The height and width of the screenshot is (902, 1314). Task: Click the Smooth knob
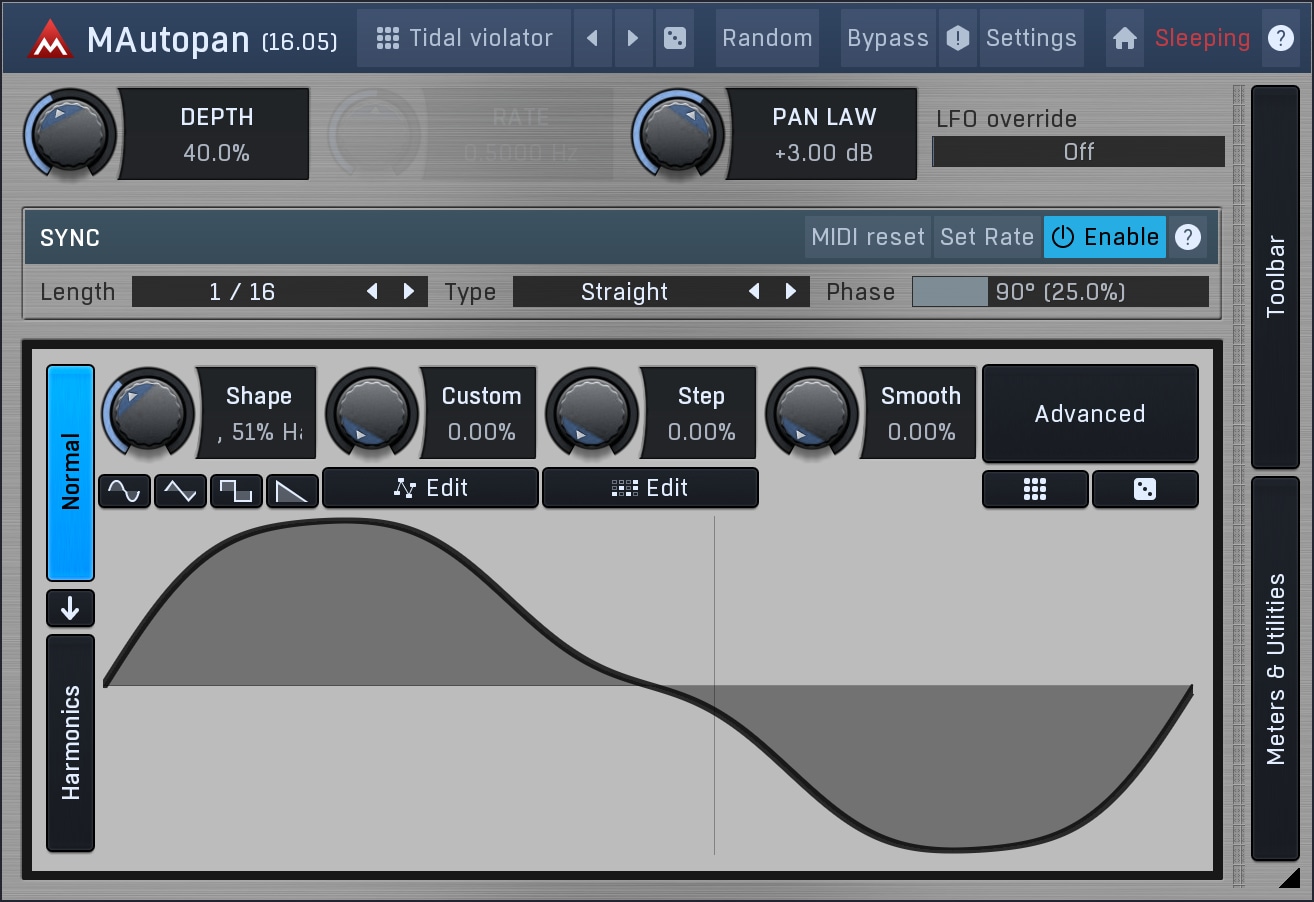812,413
